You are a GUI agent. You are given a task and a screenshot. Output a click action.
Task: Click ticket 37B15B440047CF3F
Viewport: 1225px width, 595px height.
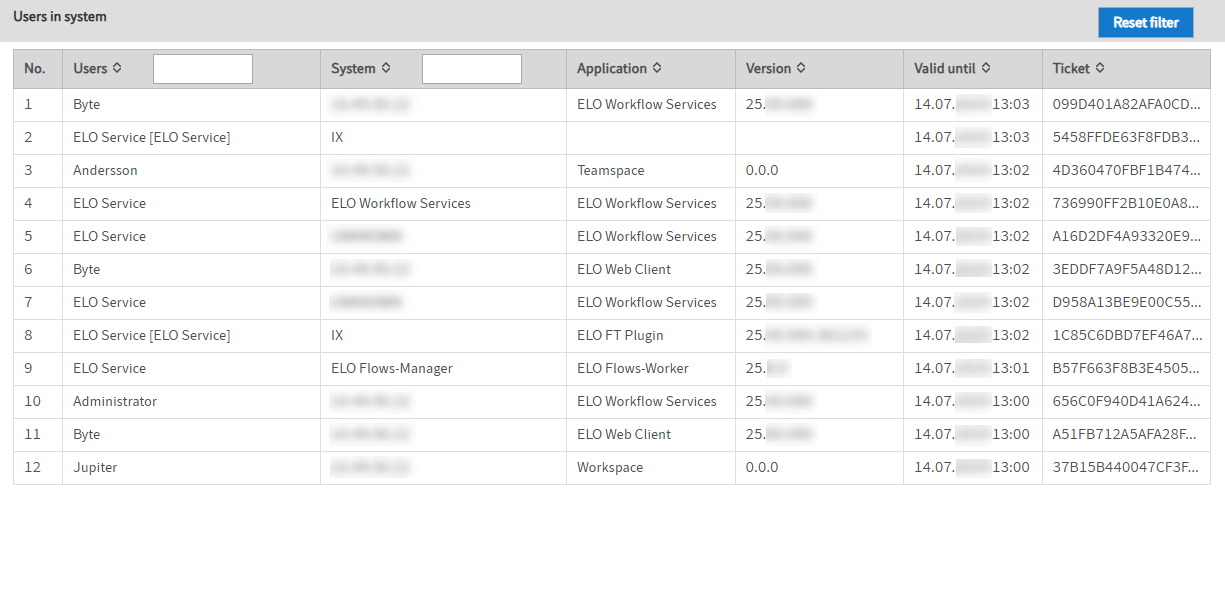(1127, 467)
